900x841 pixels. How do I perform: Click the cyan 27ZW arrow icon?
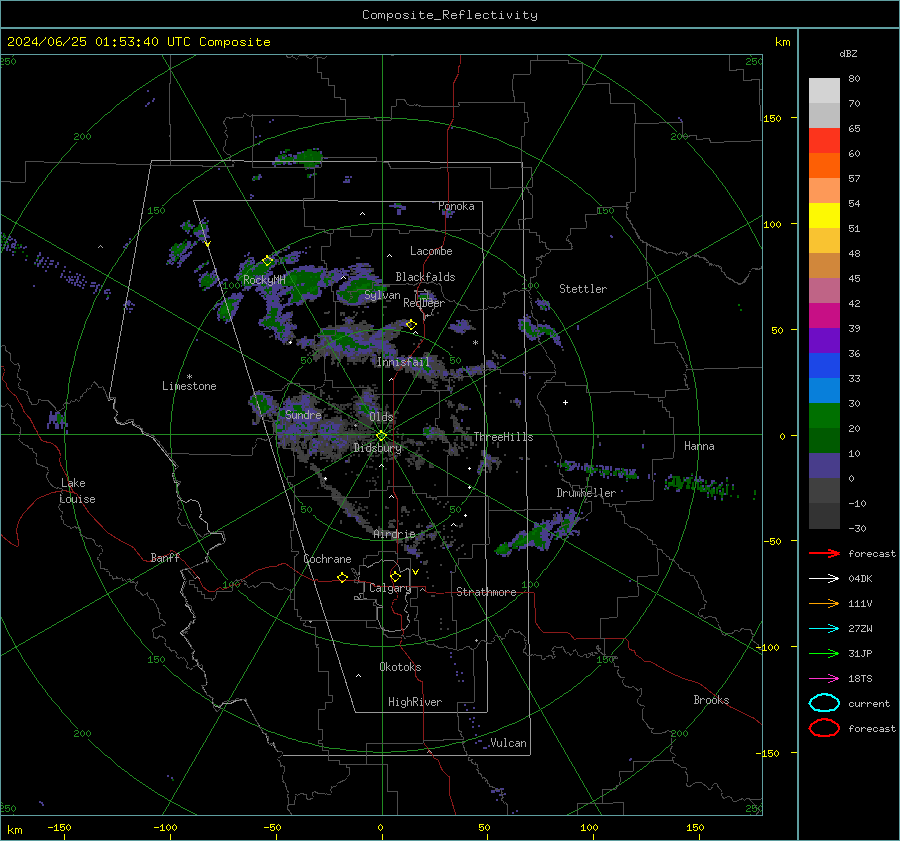[824, 629]
